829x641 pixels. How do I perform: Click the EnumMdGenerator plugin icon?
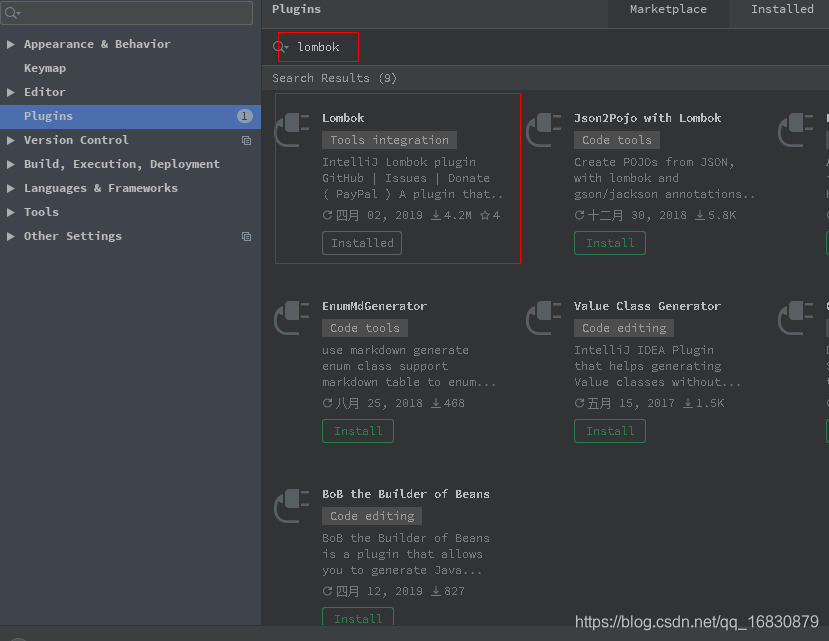point(292,318)
